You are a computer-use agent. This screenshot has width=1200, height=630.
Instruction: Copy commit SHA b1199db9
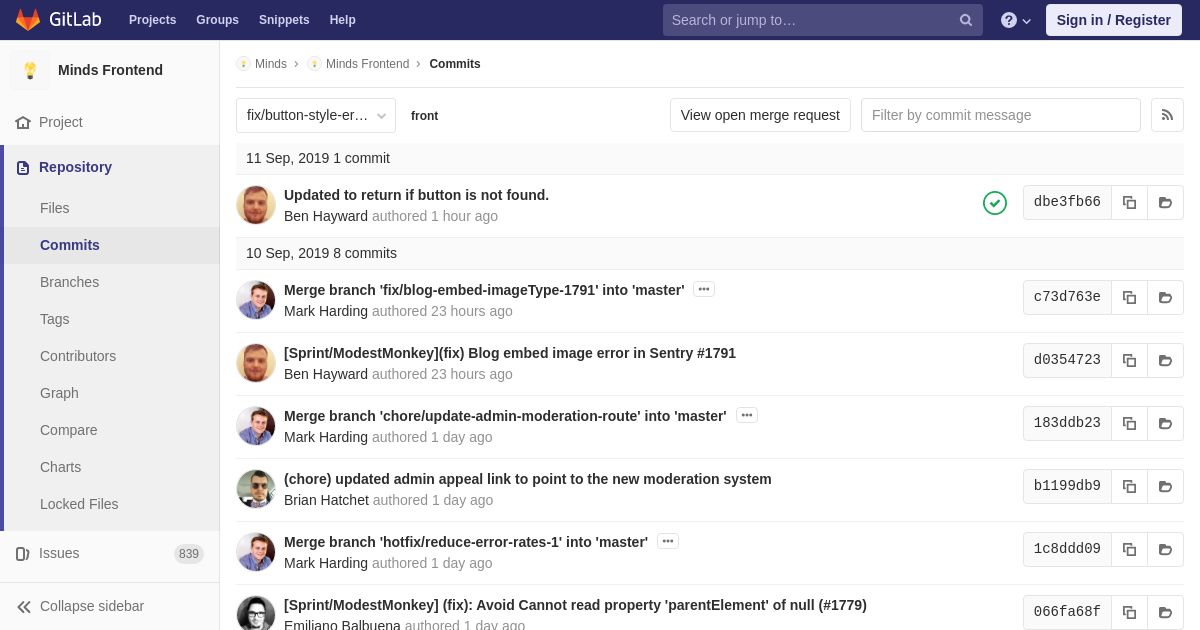pos(1129,486)
